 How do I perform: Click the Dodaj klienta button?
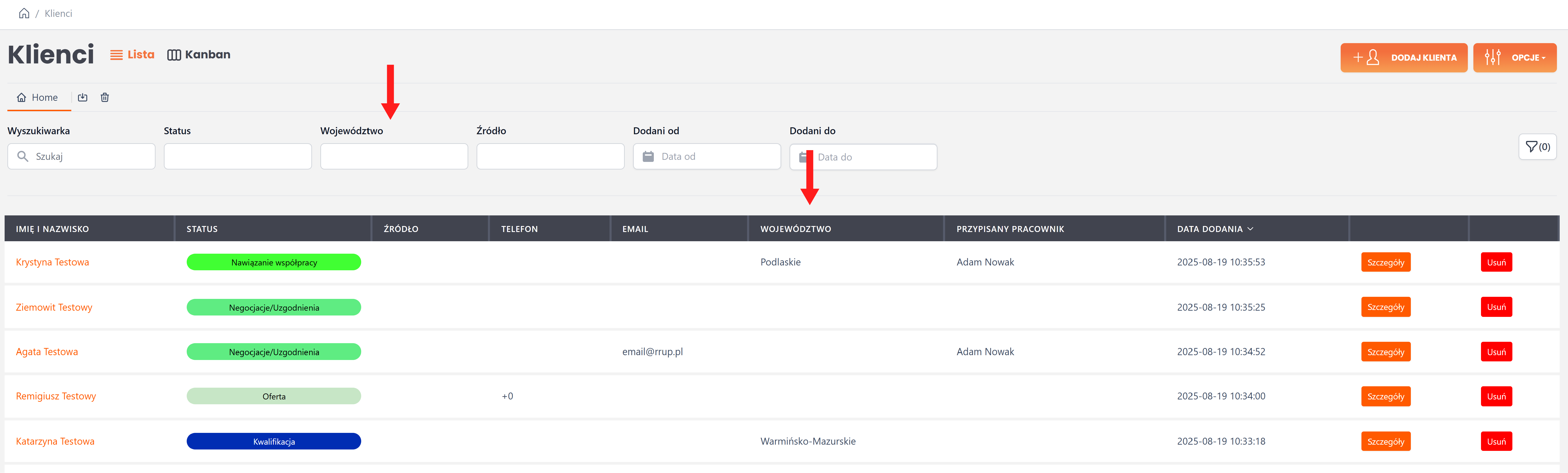tap(1404, 58)
